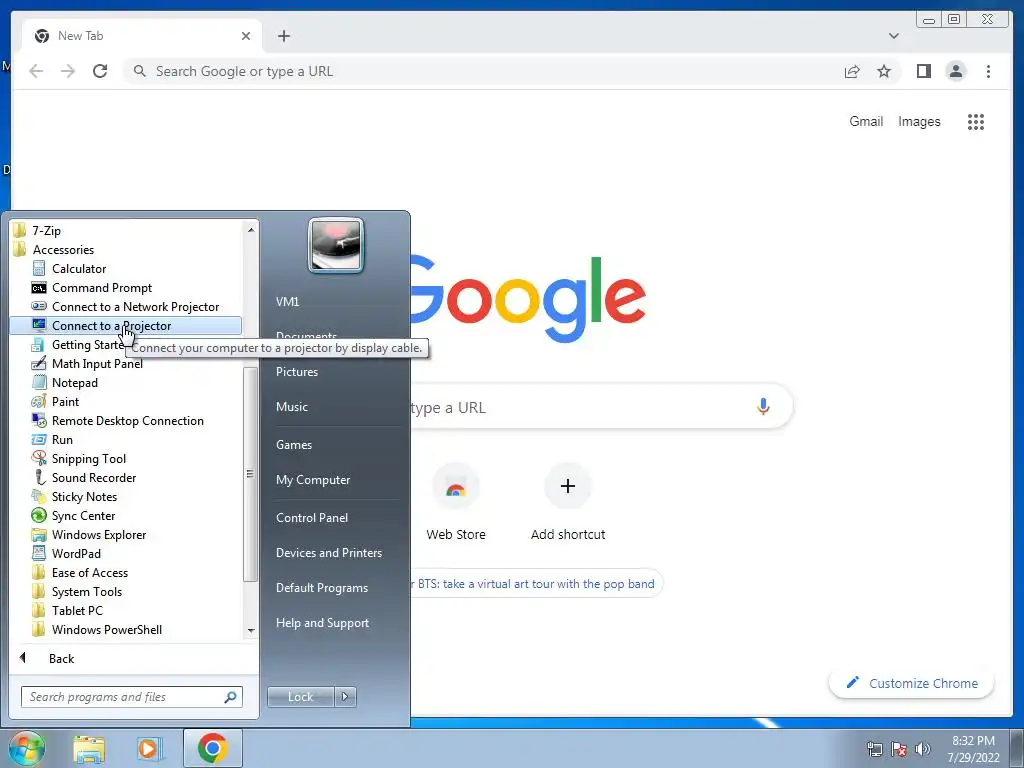The image size is (1024, 768).
Task: Click the Search programs and files box
Action: (131, 697)
